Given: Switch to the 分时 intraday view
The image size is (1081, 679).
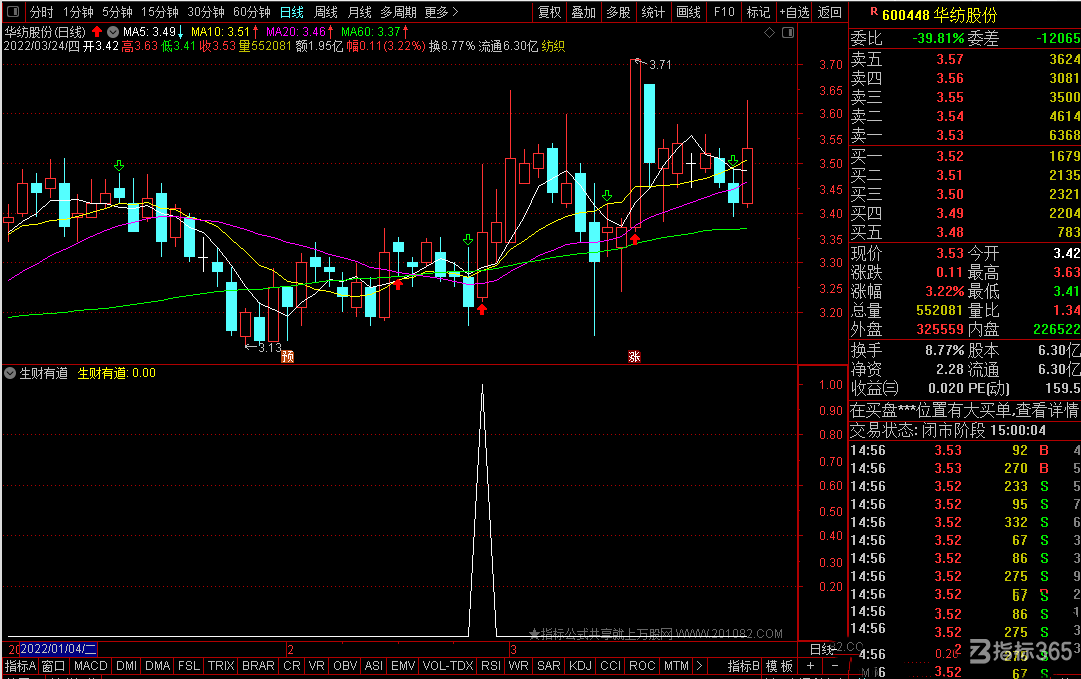Looking at the screenshot, I should pos(41,12).
